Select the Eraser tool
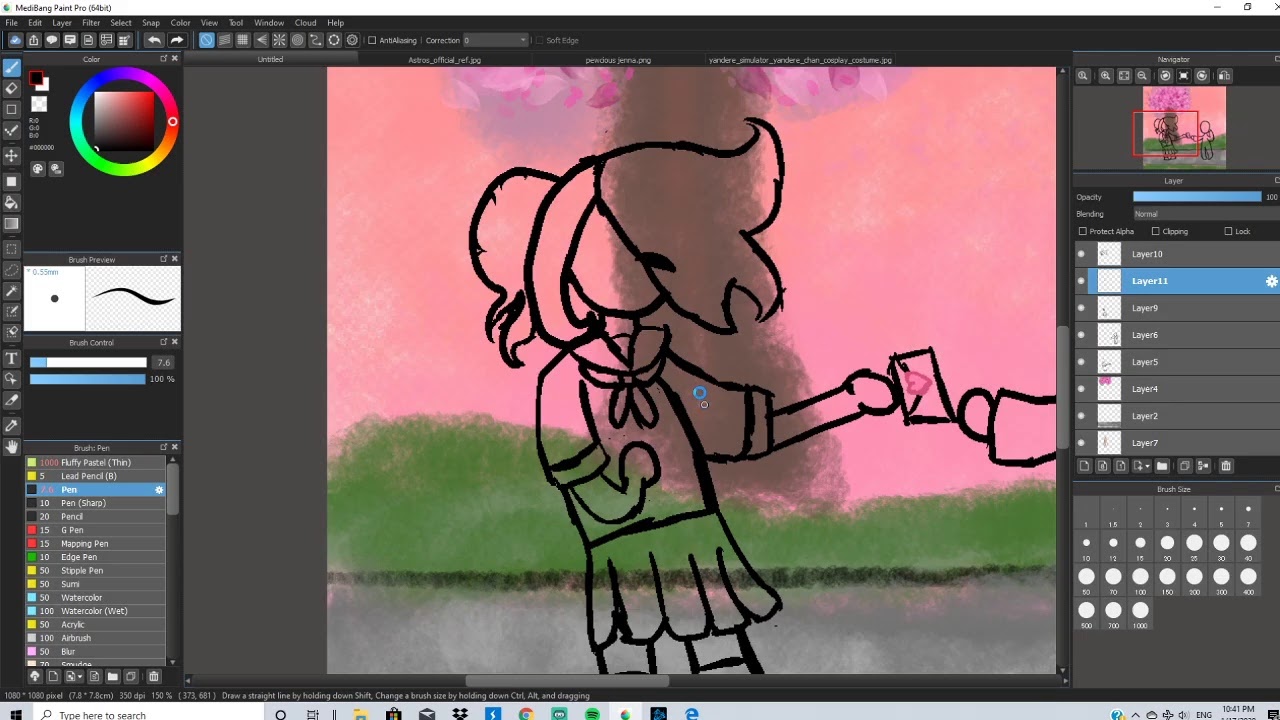This screenshot has height=720, width=1280. [12, 88]
